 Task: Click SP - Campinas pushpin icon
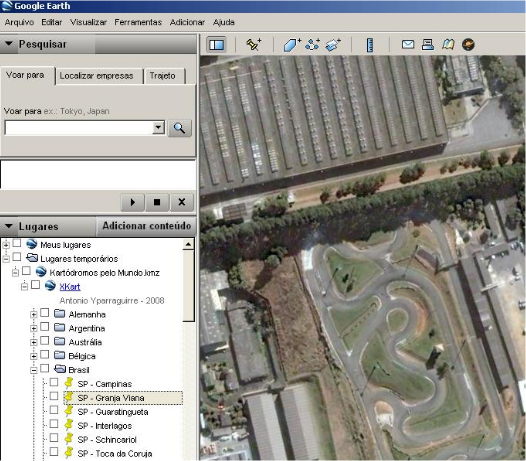69,383
